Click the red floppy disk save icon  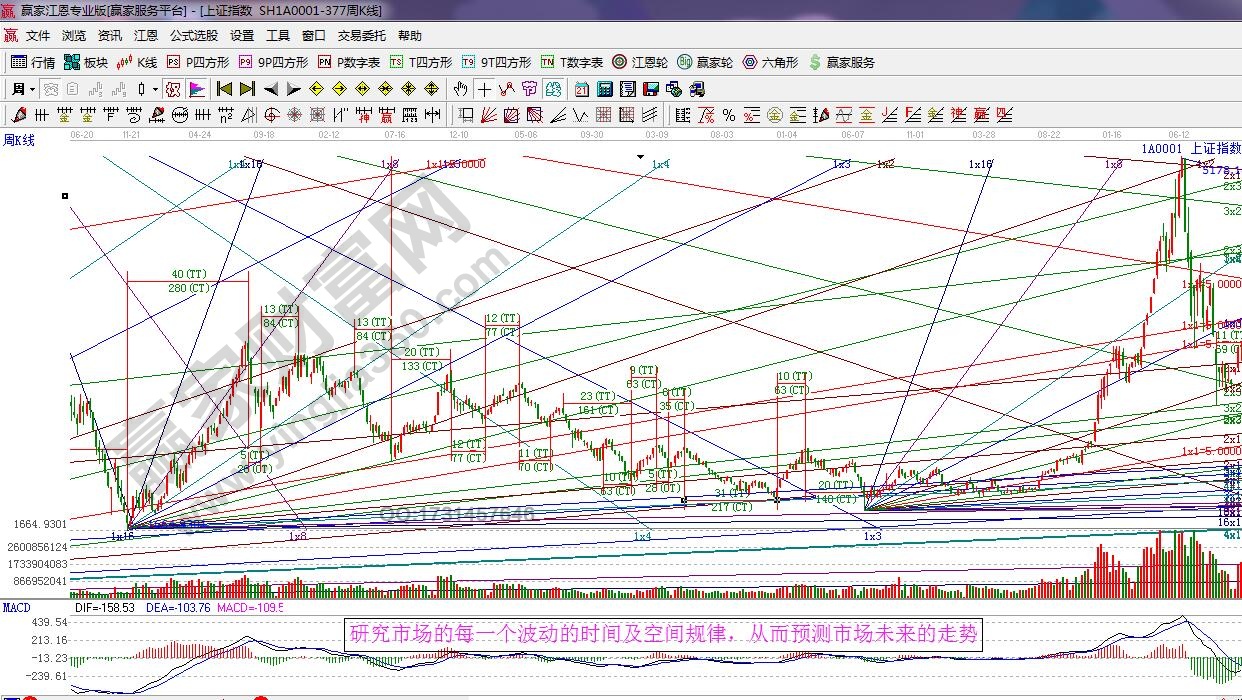coord(651,89)
